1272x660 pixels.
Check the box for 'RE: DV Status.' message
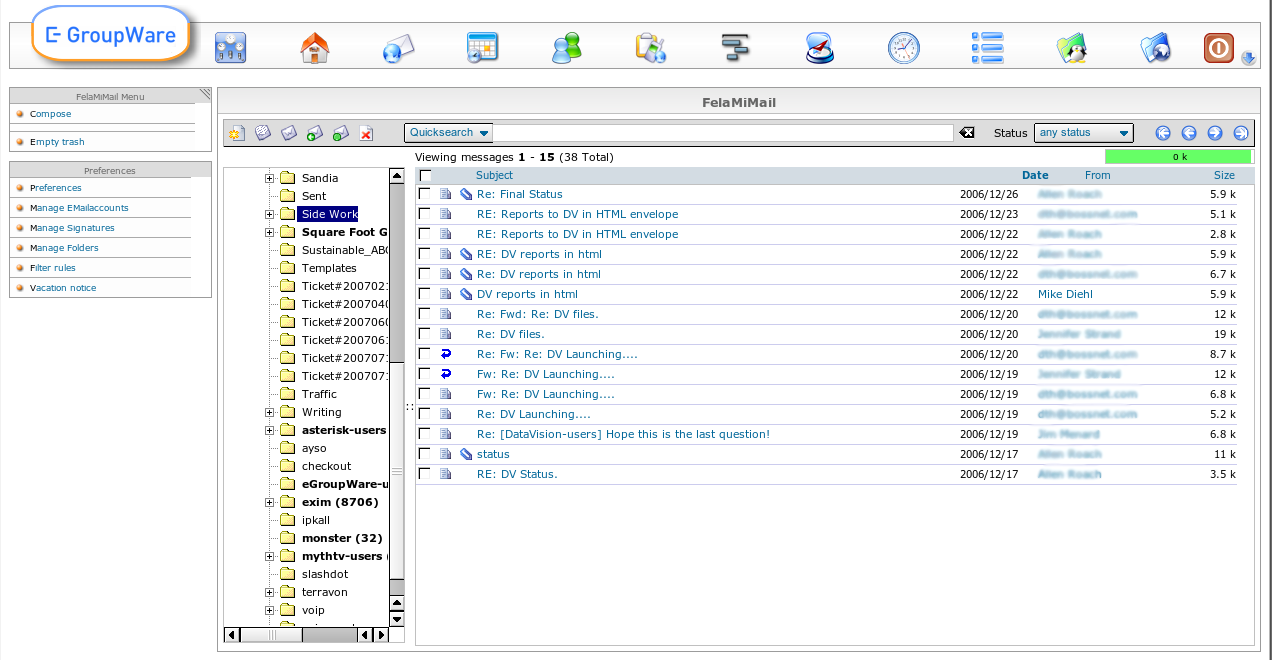tap(425, 474)
